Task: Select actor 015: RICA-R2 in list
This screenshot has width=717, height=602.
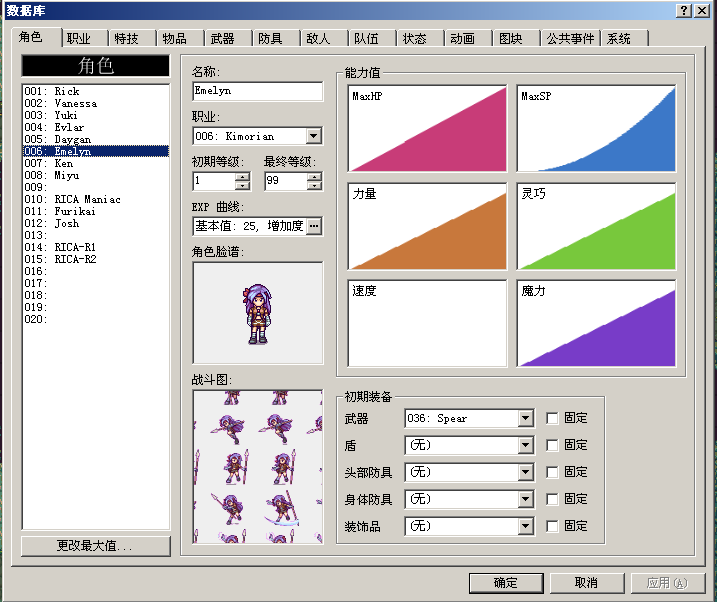Action: [96, 259]
